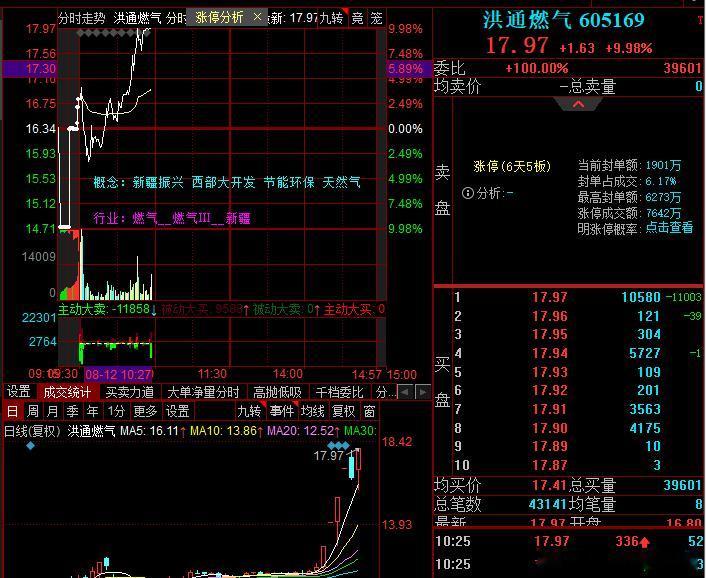
Task: Click buy level 7 price 17.91
Action: pyautogui.click(x=550, y=409)
